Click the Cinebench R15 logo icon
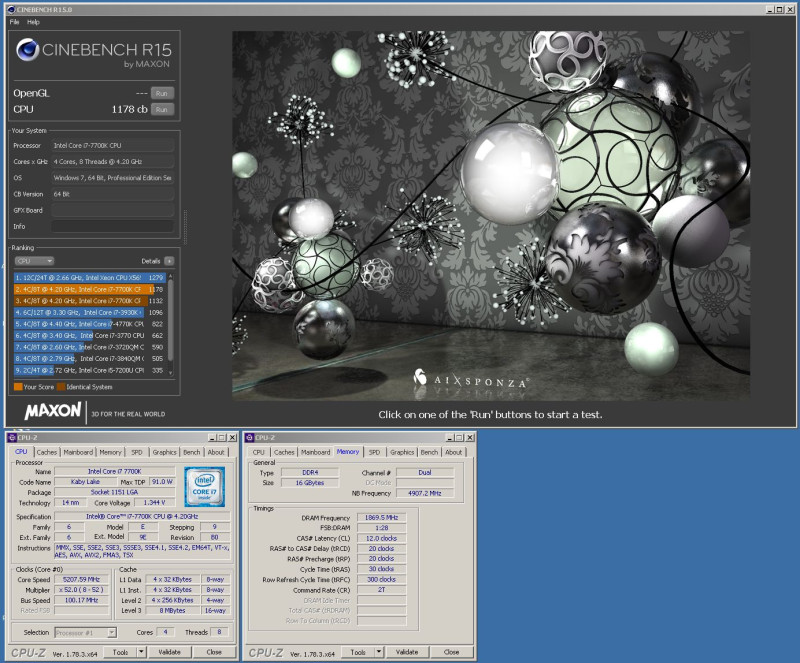 pyautogui.click(x=27, y=50)
